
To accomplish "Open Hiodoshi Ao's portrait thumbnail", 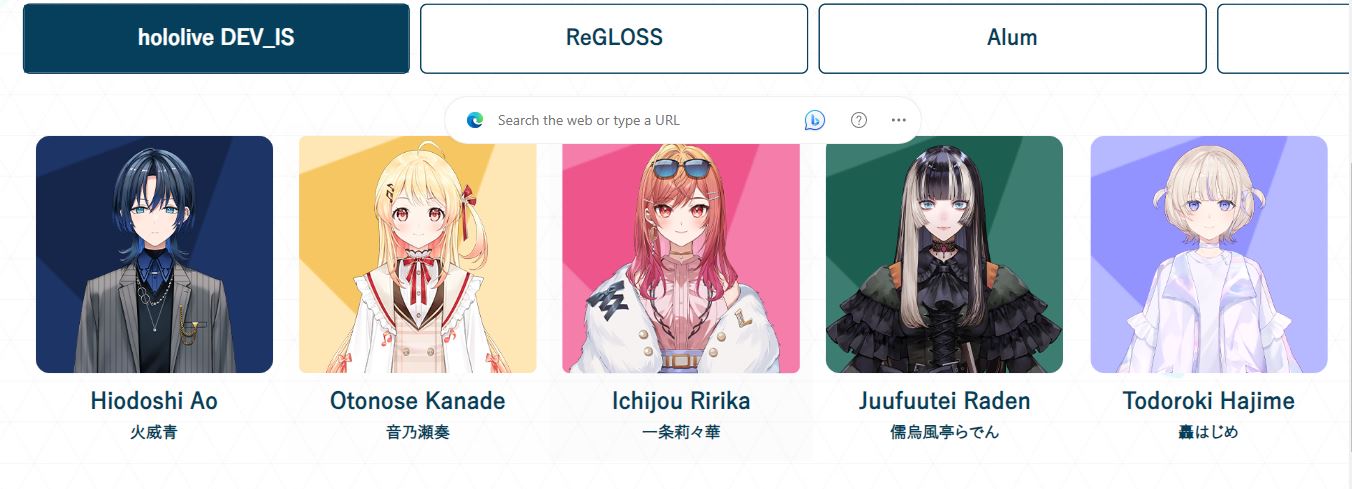I will 154,254.
